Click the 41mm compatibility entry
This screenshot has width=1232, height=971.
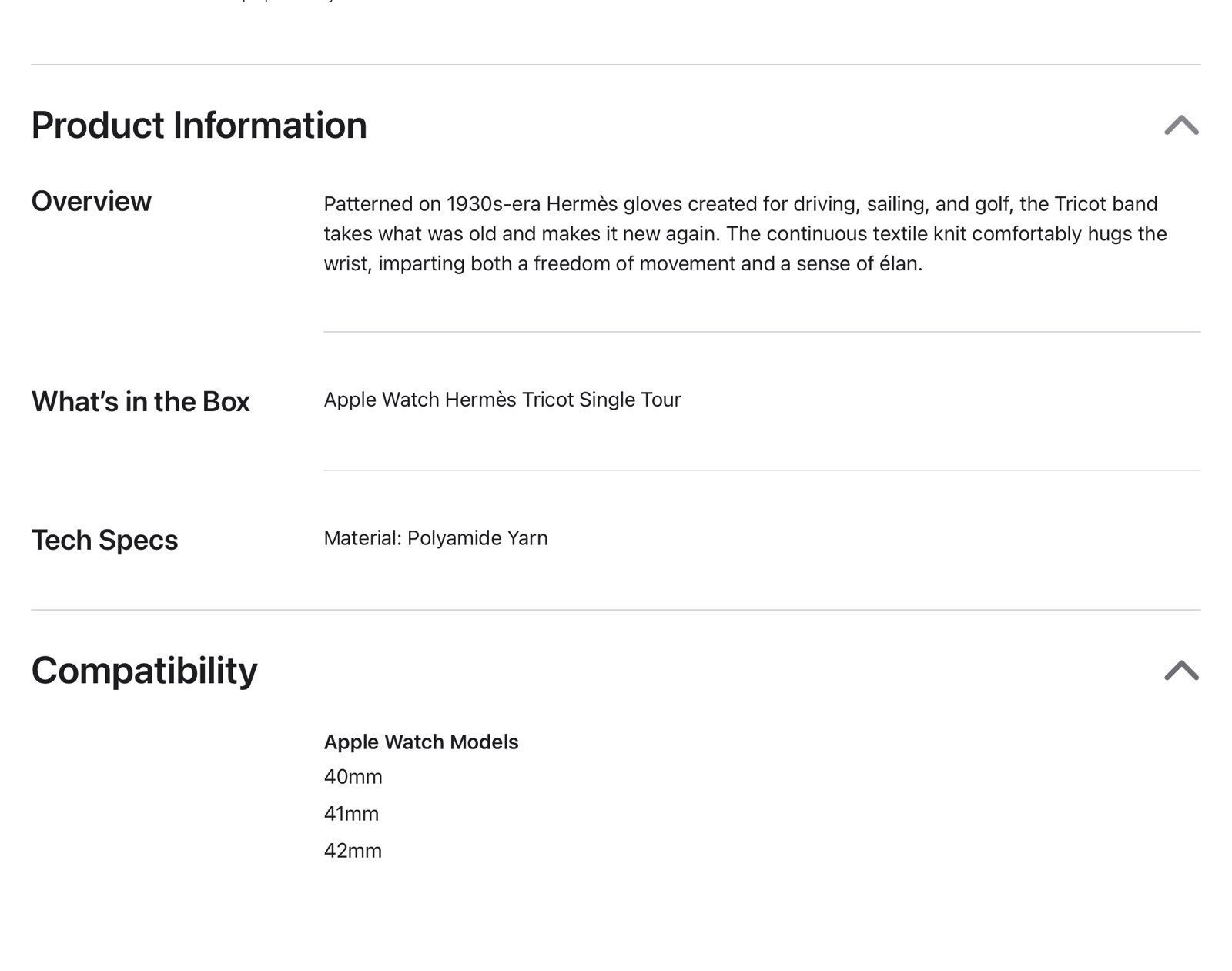(x=351, y=814)
